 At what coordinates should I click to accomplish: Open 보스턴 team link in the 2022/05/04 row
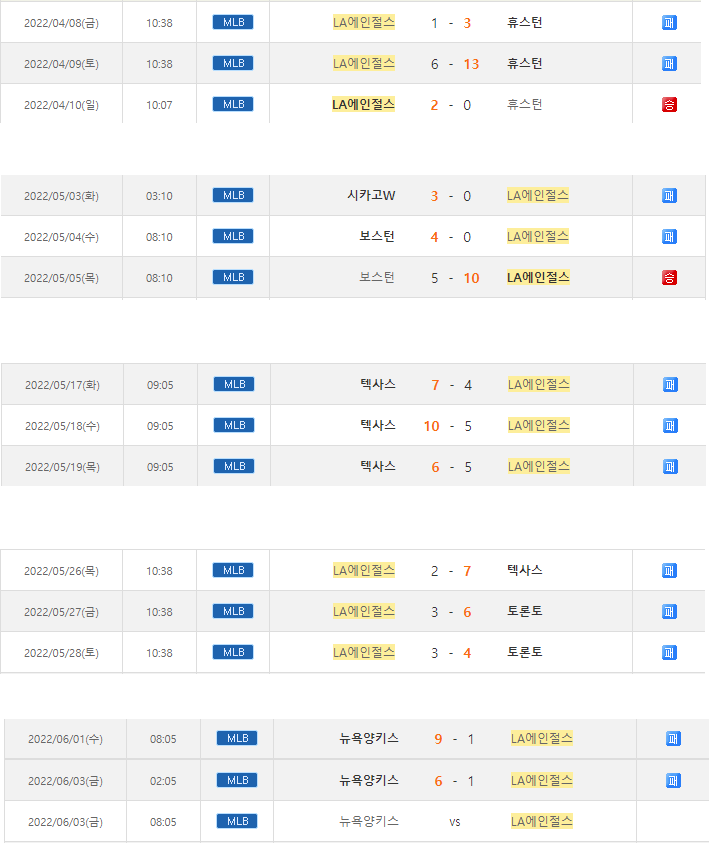(x=377, y=237)
